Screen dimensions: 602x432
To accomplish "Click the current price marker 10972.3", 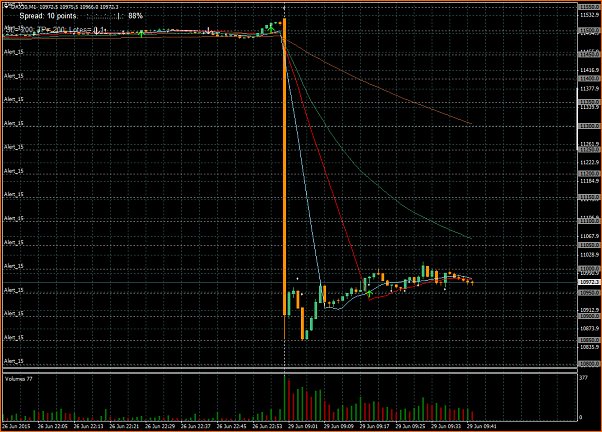I will click(589, 282).
